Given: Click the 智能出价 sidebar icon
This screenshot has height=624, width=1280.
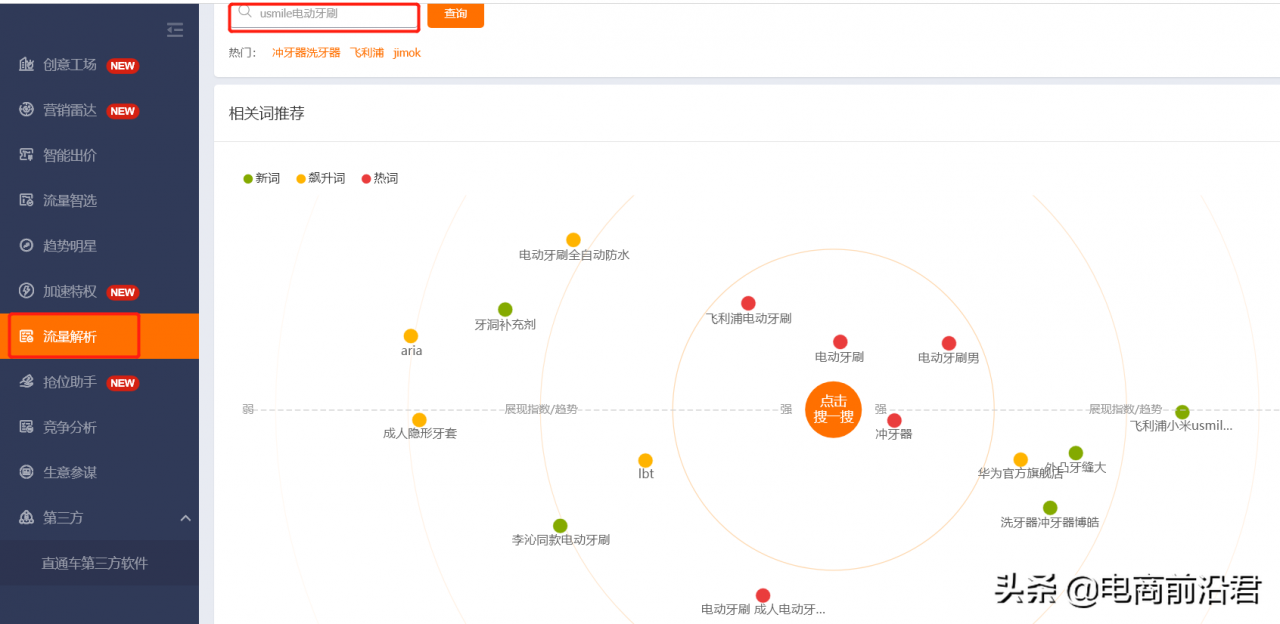Looking at the screenshot, I should [x=27, y=155].
